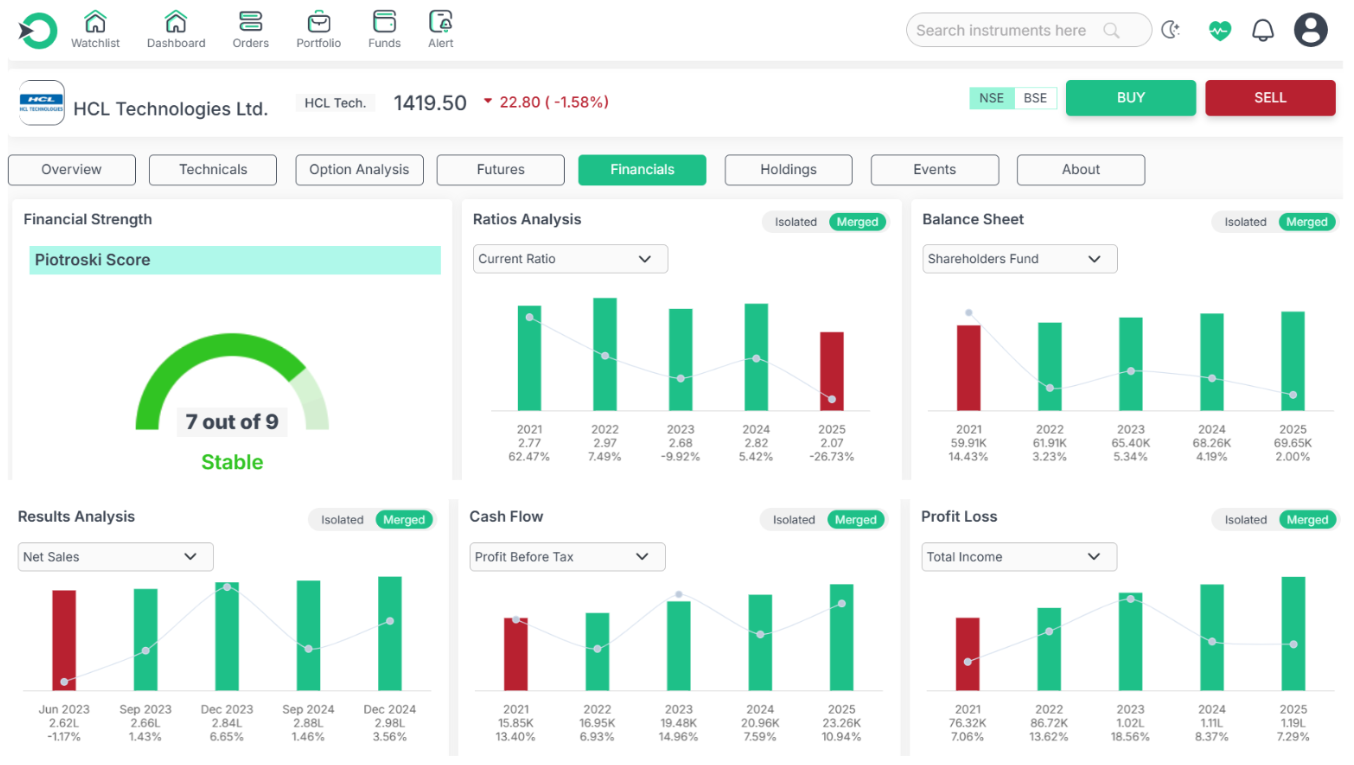Viewport: 1354px width, 765px height.
Task: Open the Orders icon
Action: click(x=250, y=22)
